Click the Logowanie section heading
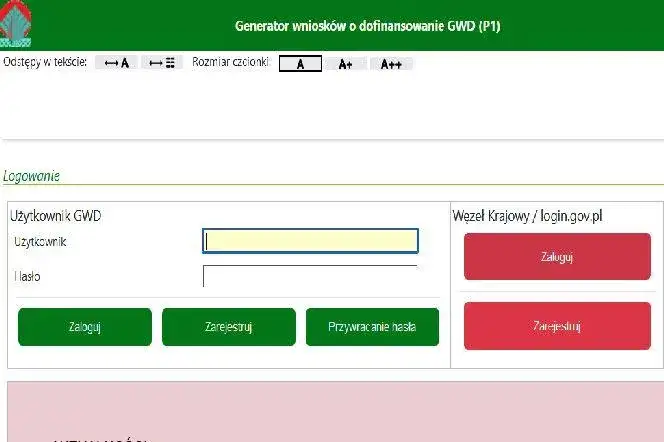The image size is (664, 442). (x=31, y=176)
